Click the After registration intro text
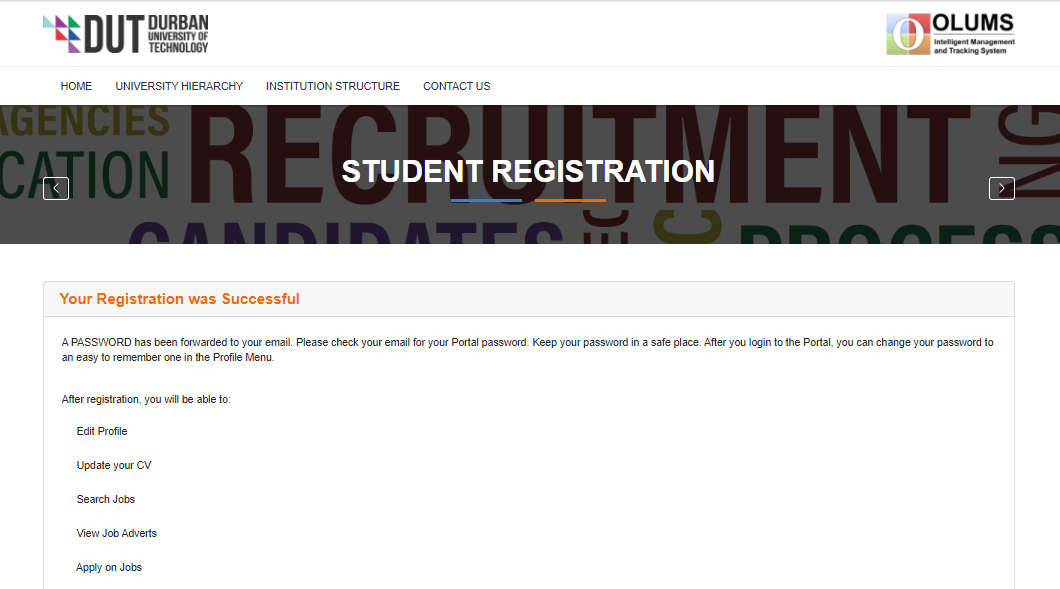This screenshot has height=589, width=1060. coord(146,400)
